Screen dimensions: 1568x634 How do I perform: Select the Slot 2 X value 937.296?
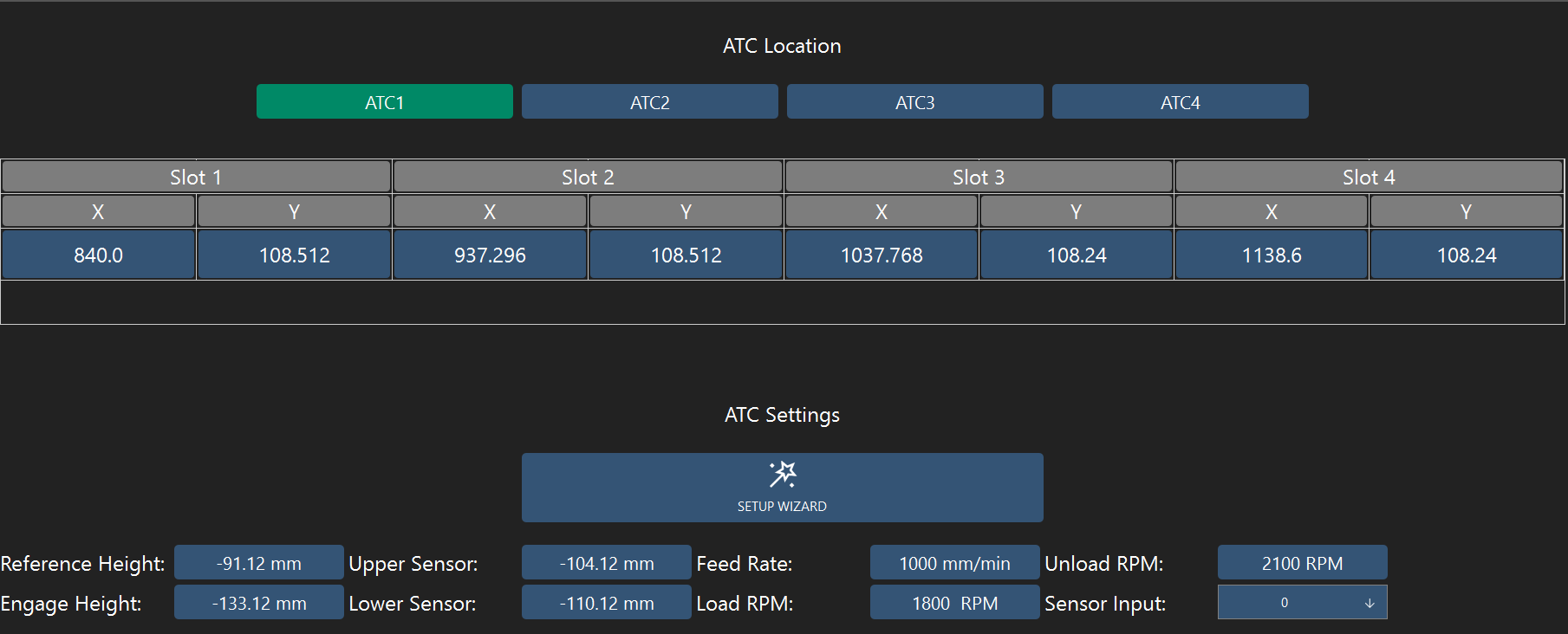pos(490,255)
